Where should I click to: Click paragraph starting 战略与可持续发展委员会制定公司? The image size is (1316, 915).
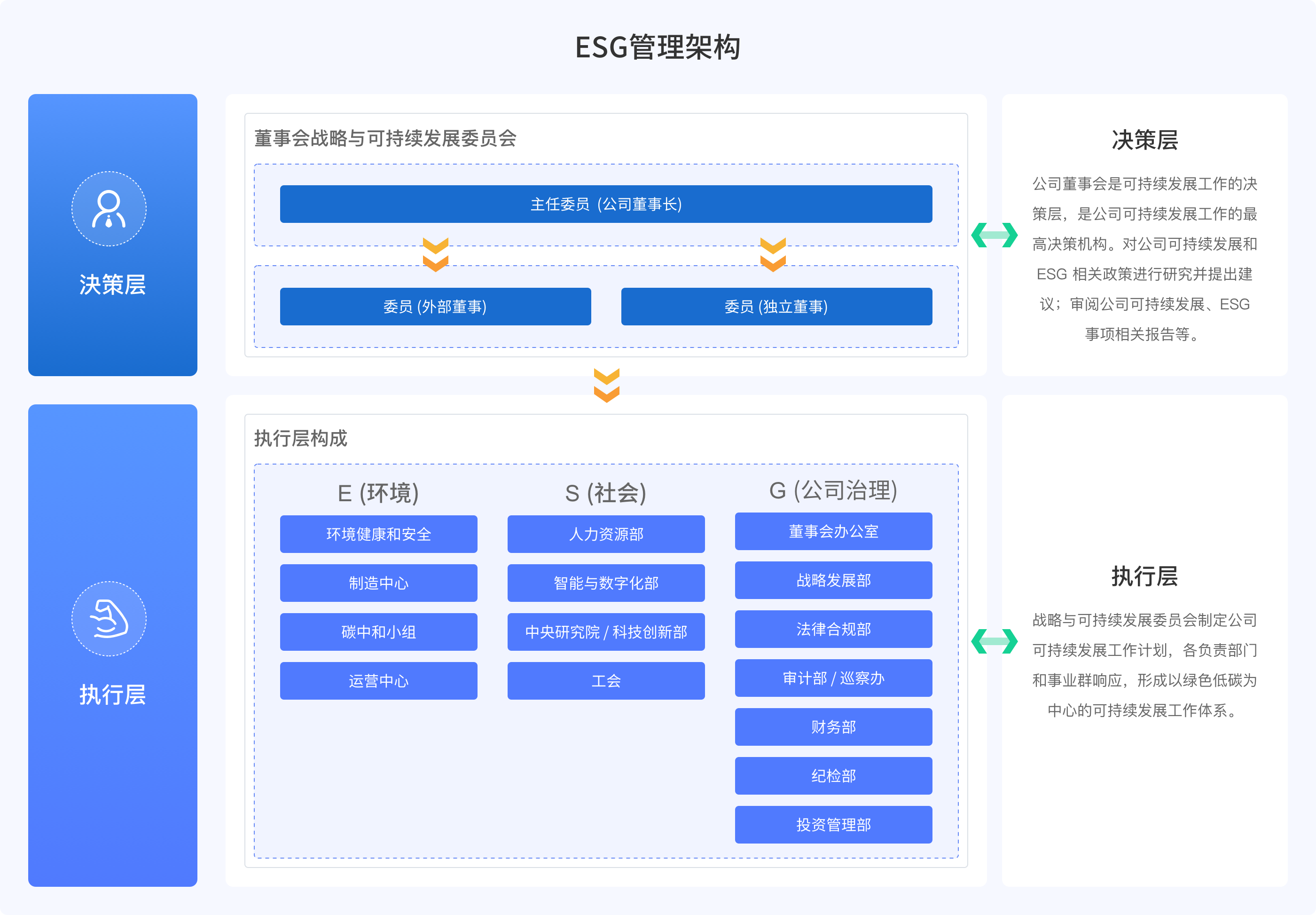pyautogui.click(x=1145, y=666)
